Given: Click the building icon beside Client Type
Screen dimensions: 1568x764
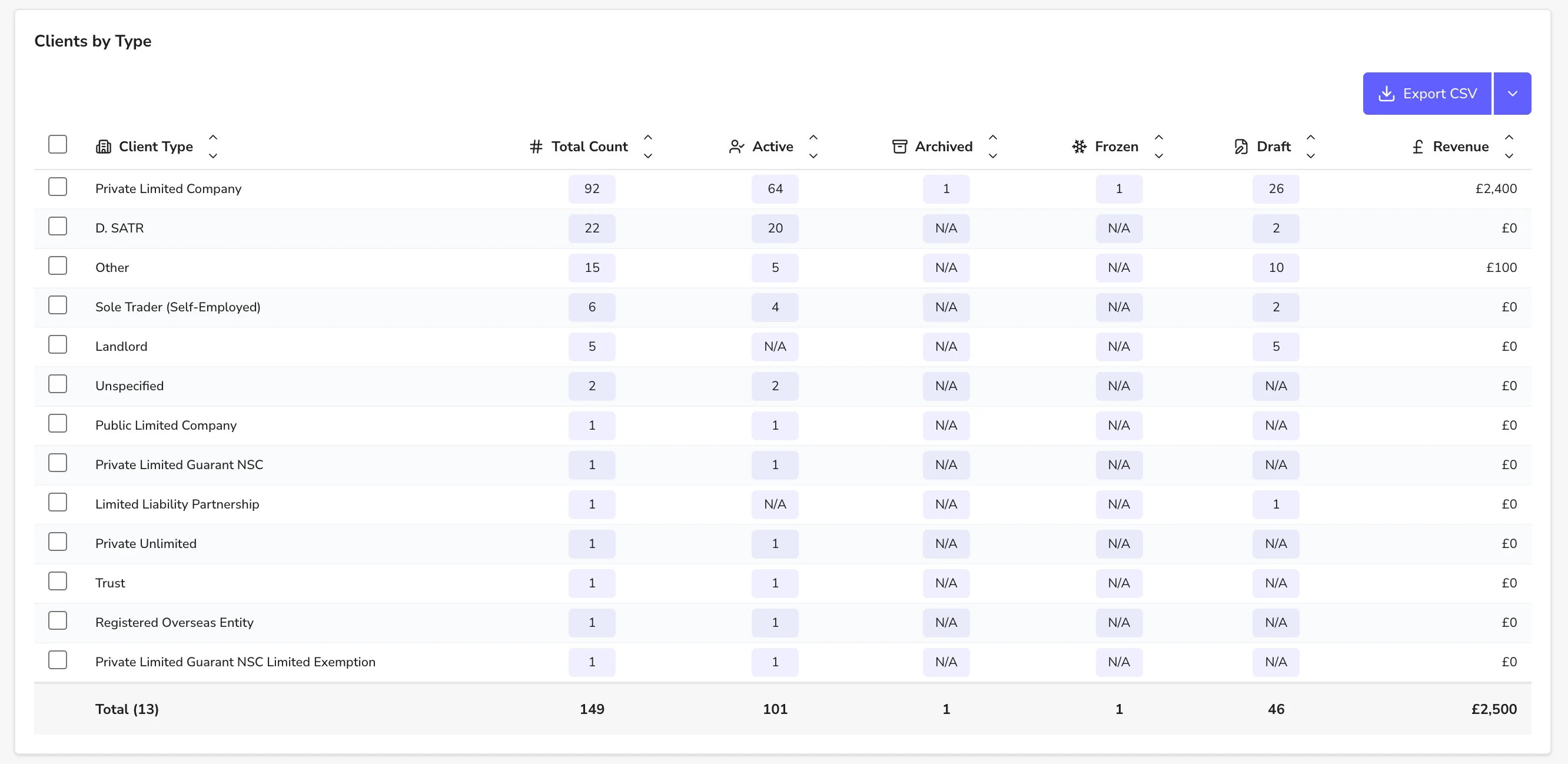Looking at the screenshot, I should [x=104, y=147].
